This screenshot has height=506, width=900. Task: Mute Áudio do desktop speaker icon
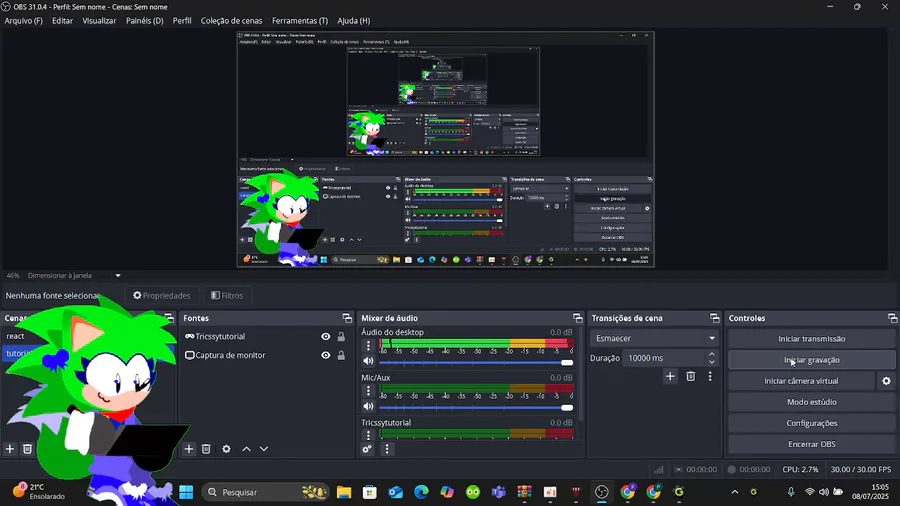(368, 361)
